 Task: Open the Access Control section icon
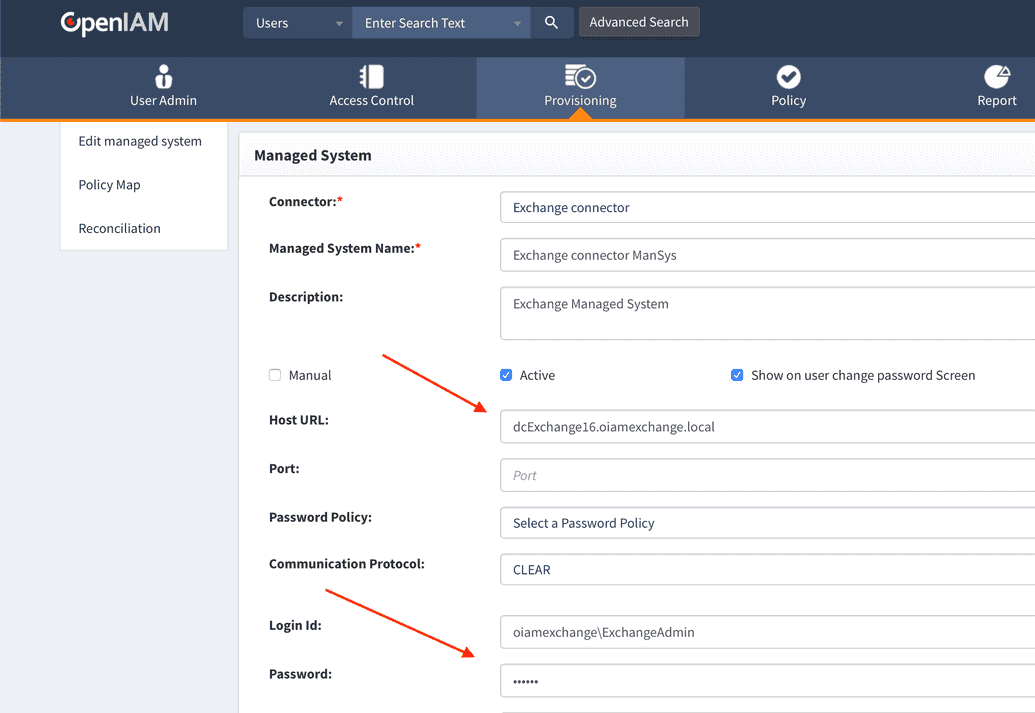pos(371,75)
